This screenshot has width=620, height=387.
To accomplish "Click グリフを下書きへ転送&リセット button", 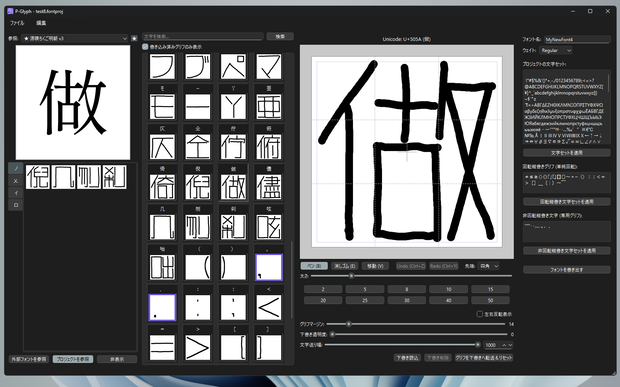I will pyautogui.click(x=484, y=357).
